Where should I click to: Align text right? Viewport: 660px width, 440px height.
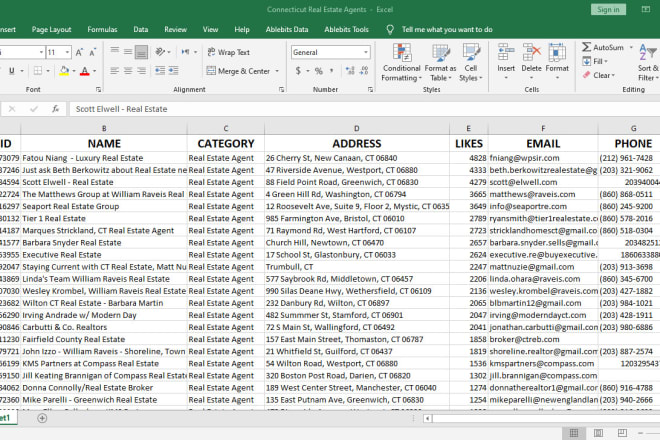point(141,71)
